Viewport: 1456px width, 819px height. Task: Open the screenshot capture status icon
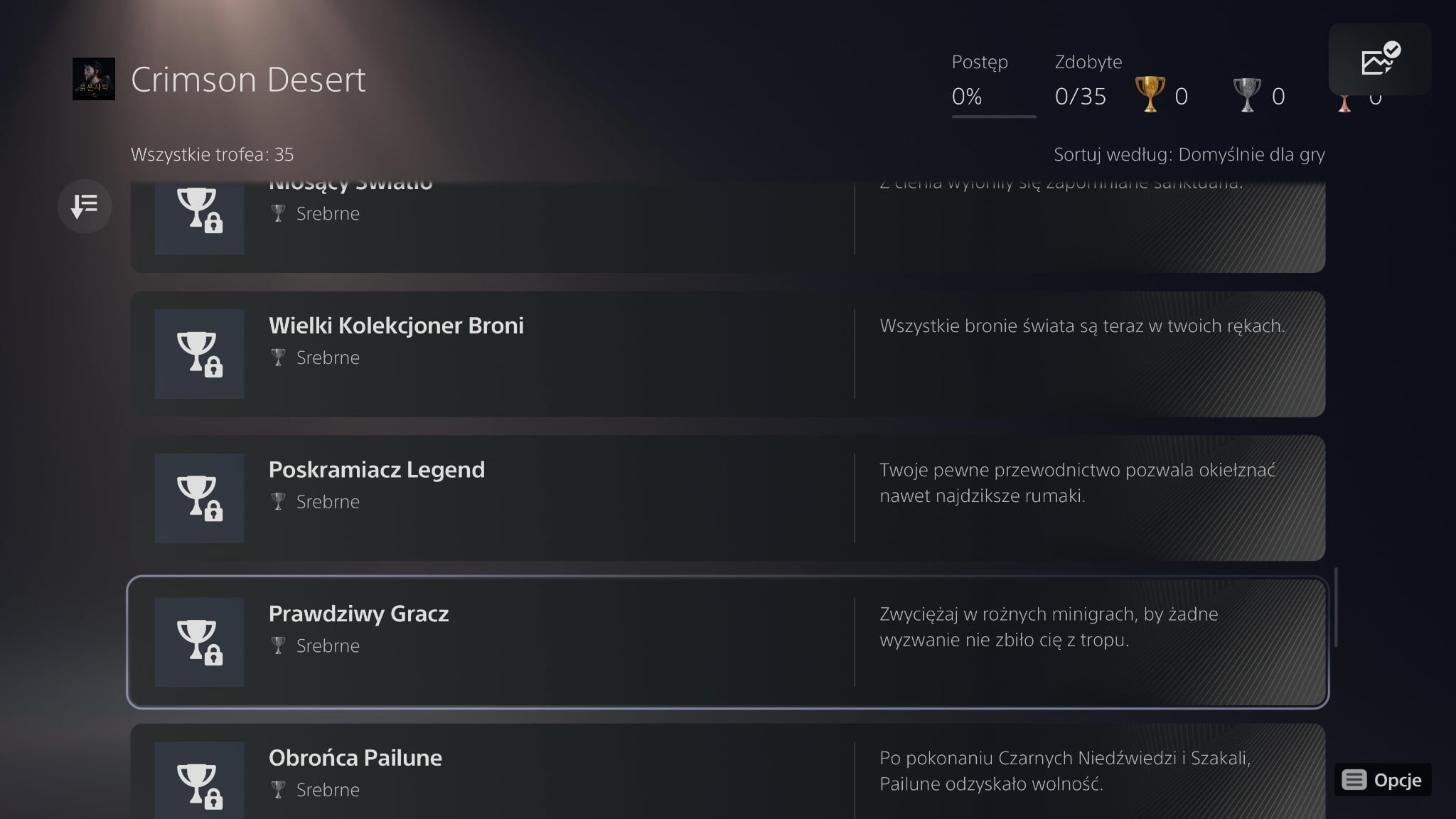pos(1379,60)
